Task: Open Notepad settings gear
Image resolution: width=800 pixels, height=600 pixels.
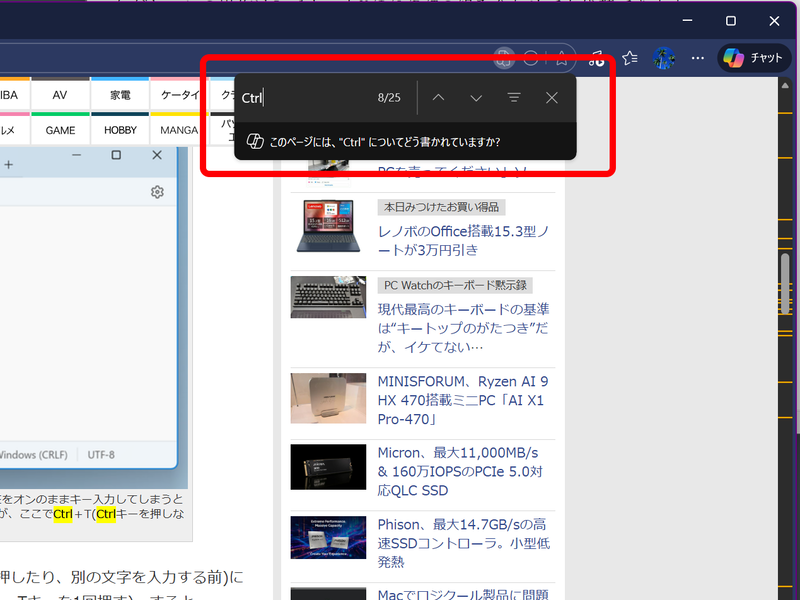Action: [157, 191]
